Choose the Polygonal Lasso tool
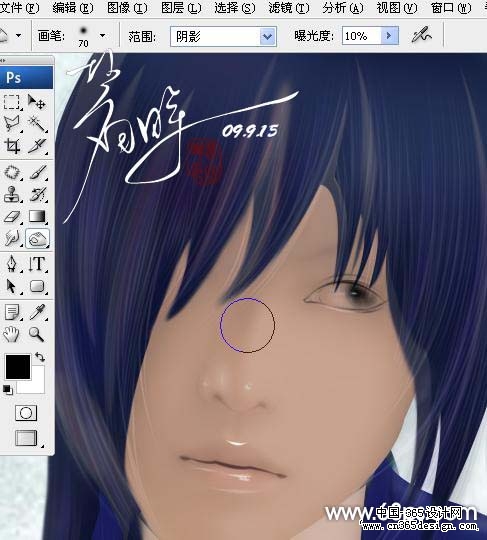 12,124
